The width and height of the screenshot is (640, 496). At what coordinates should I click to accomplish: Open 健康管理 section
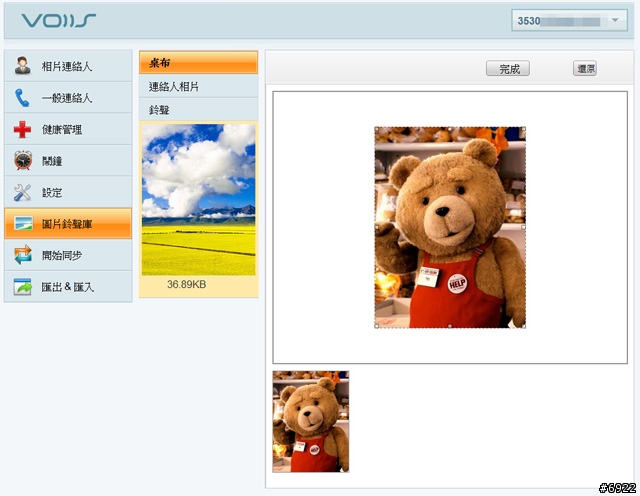pos(68,129)
